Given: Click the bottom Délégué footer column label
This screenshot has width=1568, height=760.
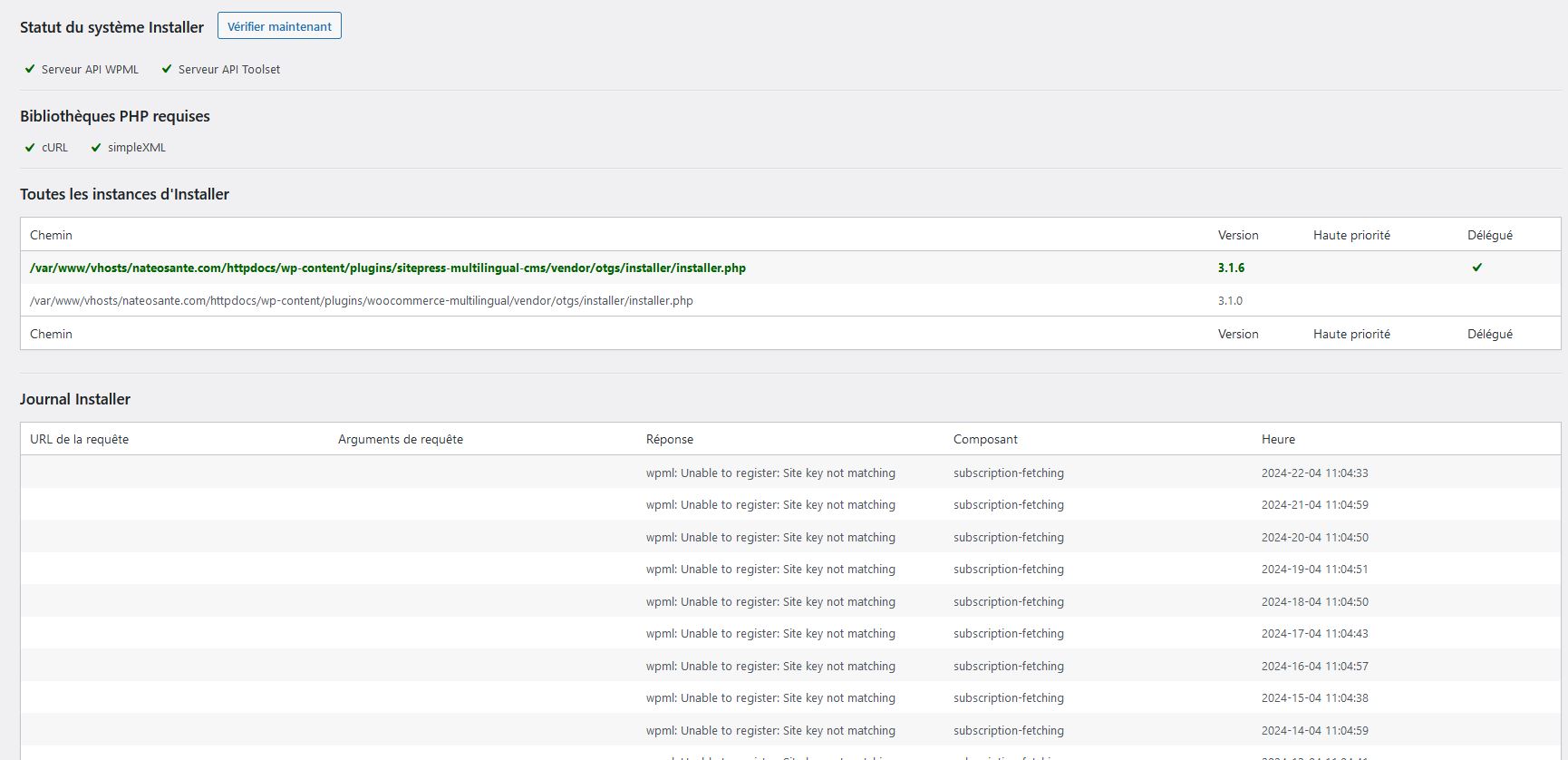Looking at the screenshot, I should point(1490,334).
